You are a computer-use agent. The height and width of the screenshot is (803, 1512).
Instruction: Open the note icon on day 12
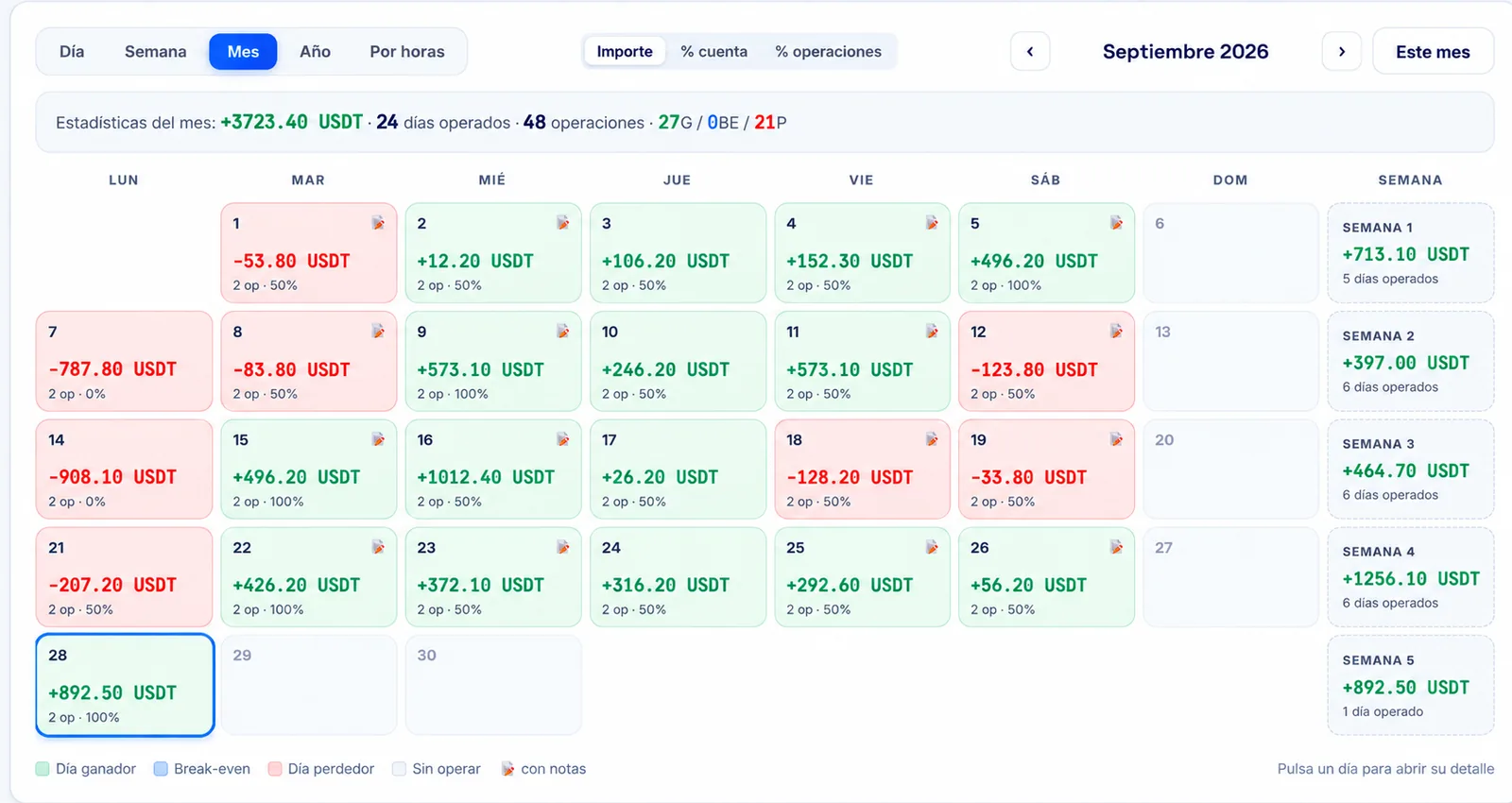[x=1116, y=332]
